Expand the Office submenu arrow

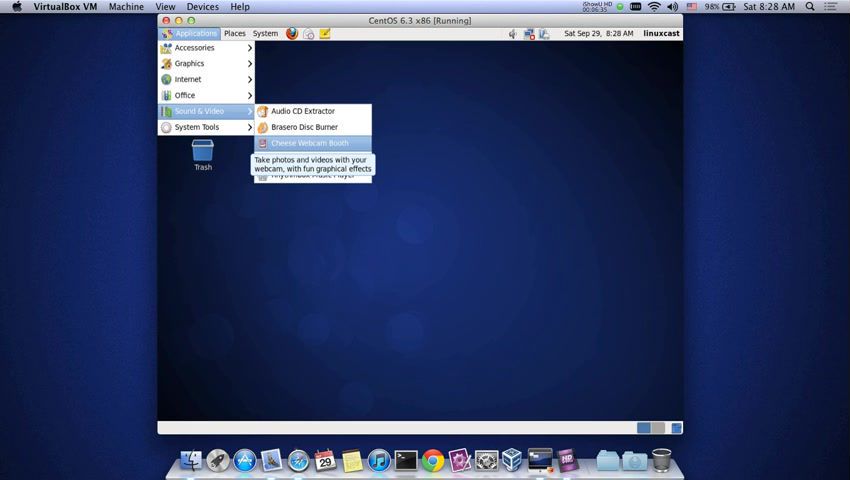click(250, 95)
